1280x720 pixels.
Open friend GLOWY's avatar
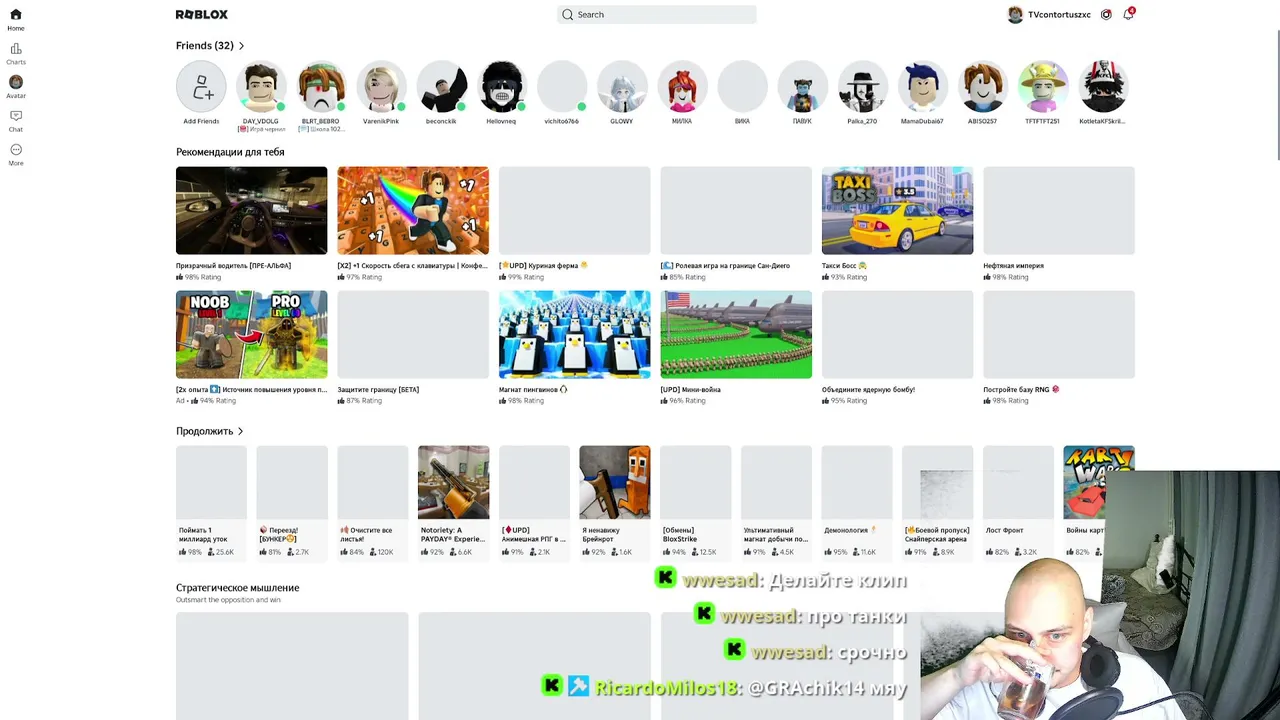coord(622,87)
